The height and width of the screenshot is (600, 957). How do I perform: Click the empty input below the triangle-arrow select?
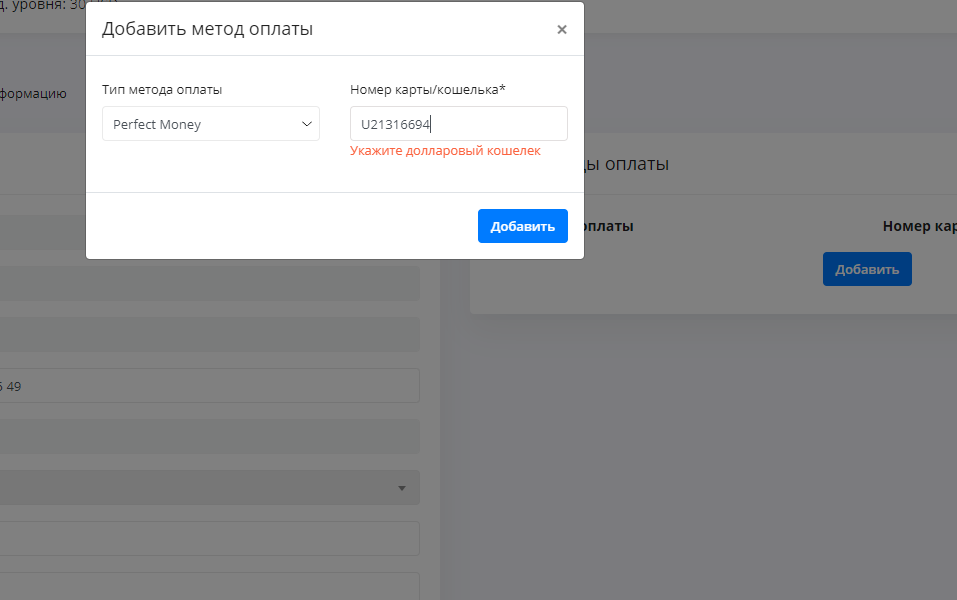pos(210,538)
